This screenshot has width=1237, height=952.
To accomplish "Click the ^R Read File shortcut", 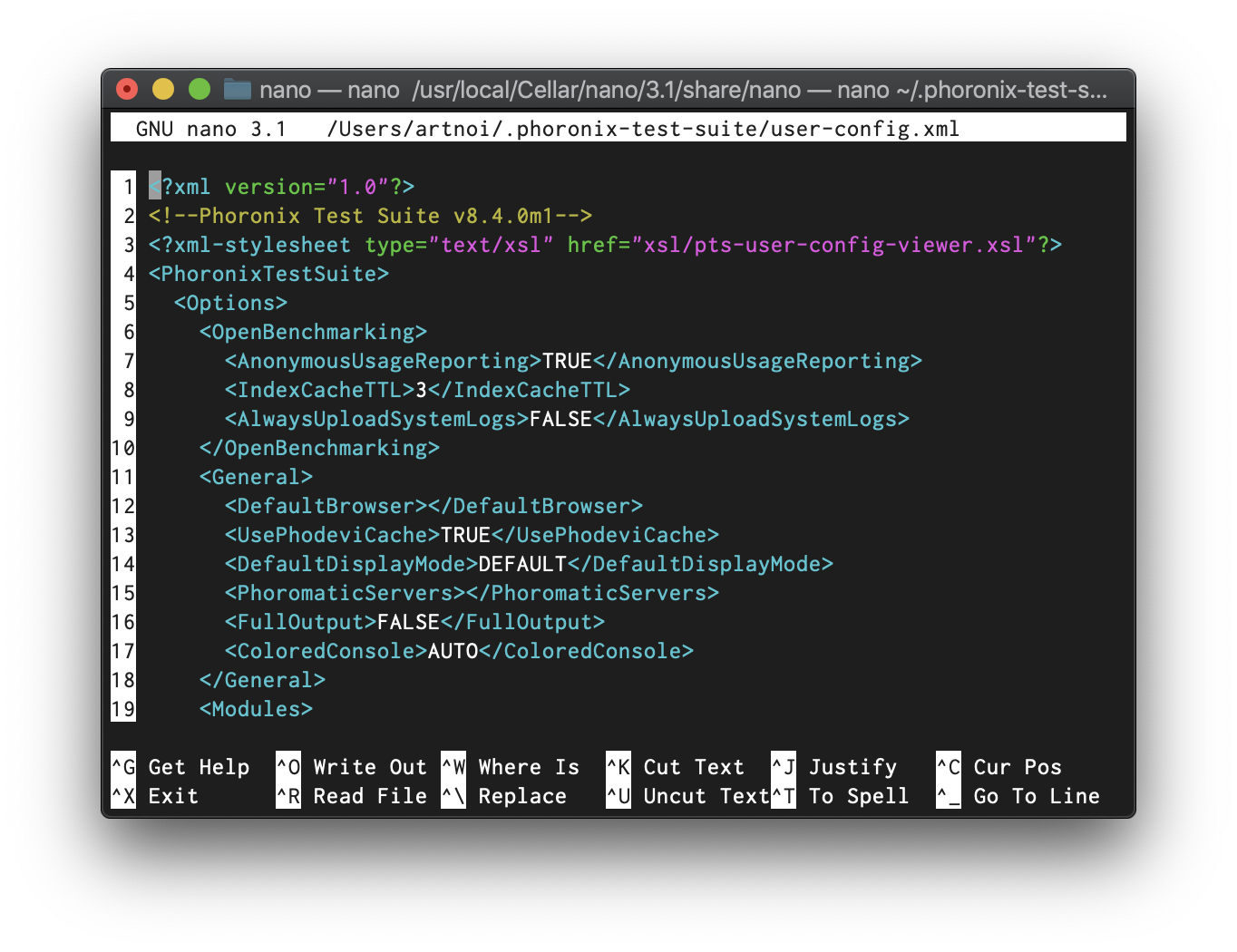I will point(352,796).
